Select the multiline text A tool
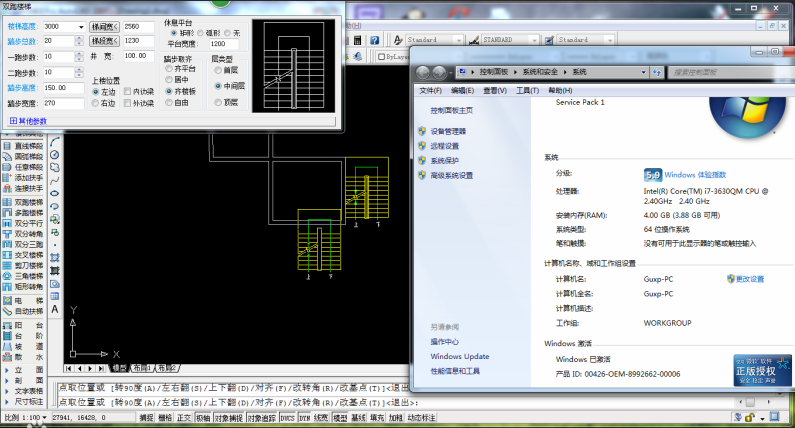The image size is (795, 428). click(x=55, y=309)
